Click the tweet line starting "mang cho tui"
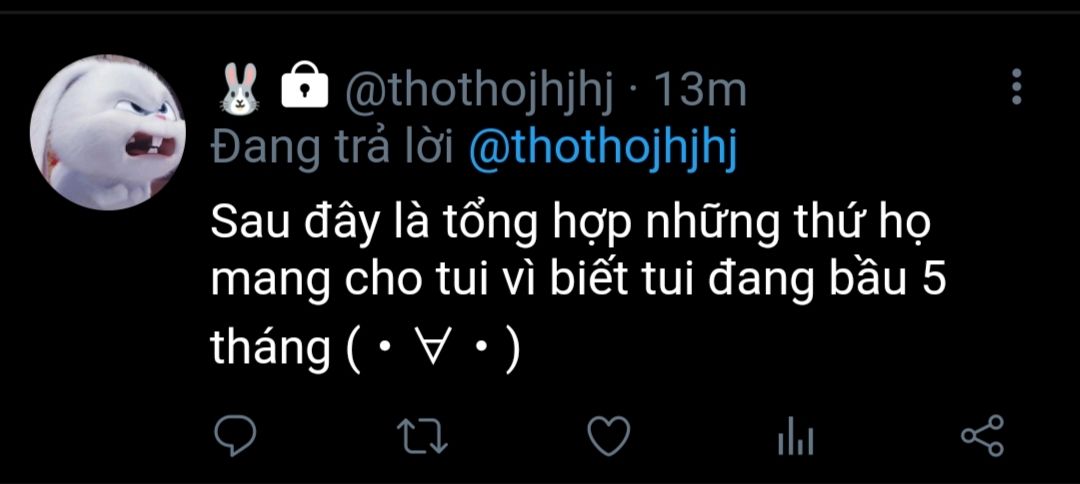This screenshot has height=484, width=1080. point(578,282)
